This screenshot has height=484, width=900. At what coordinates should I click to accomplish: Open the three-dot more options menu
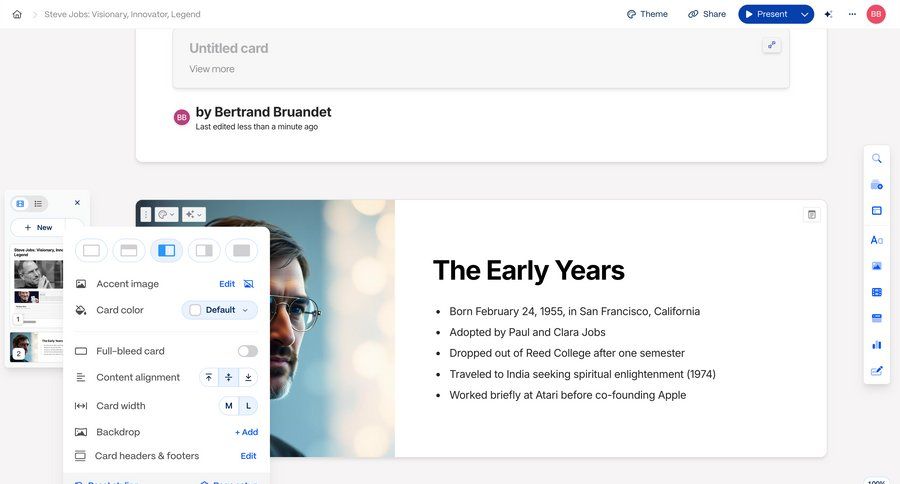coord(852,14)
